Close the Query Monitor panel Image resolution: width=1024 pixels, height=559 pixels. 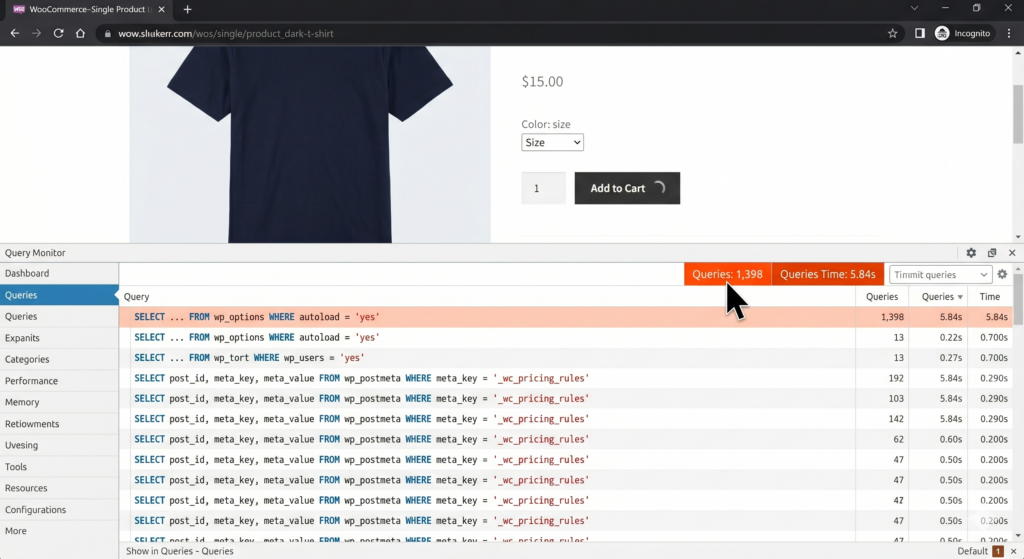click(1012, 253)
